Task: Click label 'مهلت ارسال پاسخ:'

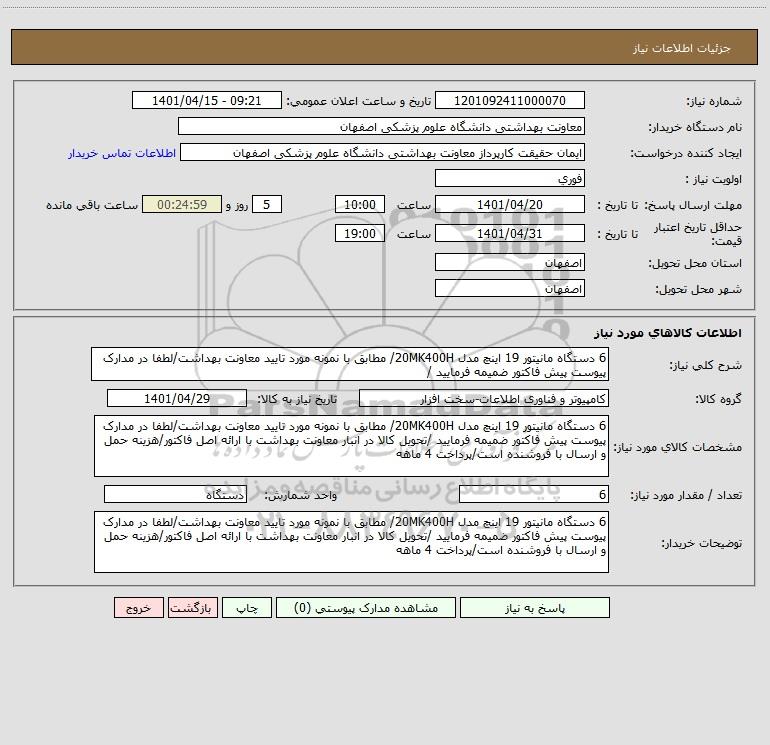Action: (x=693, y=205)
